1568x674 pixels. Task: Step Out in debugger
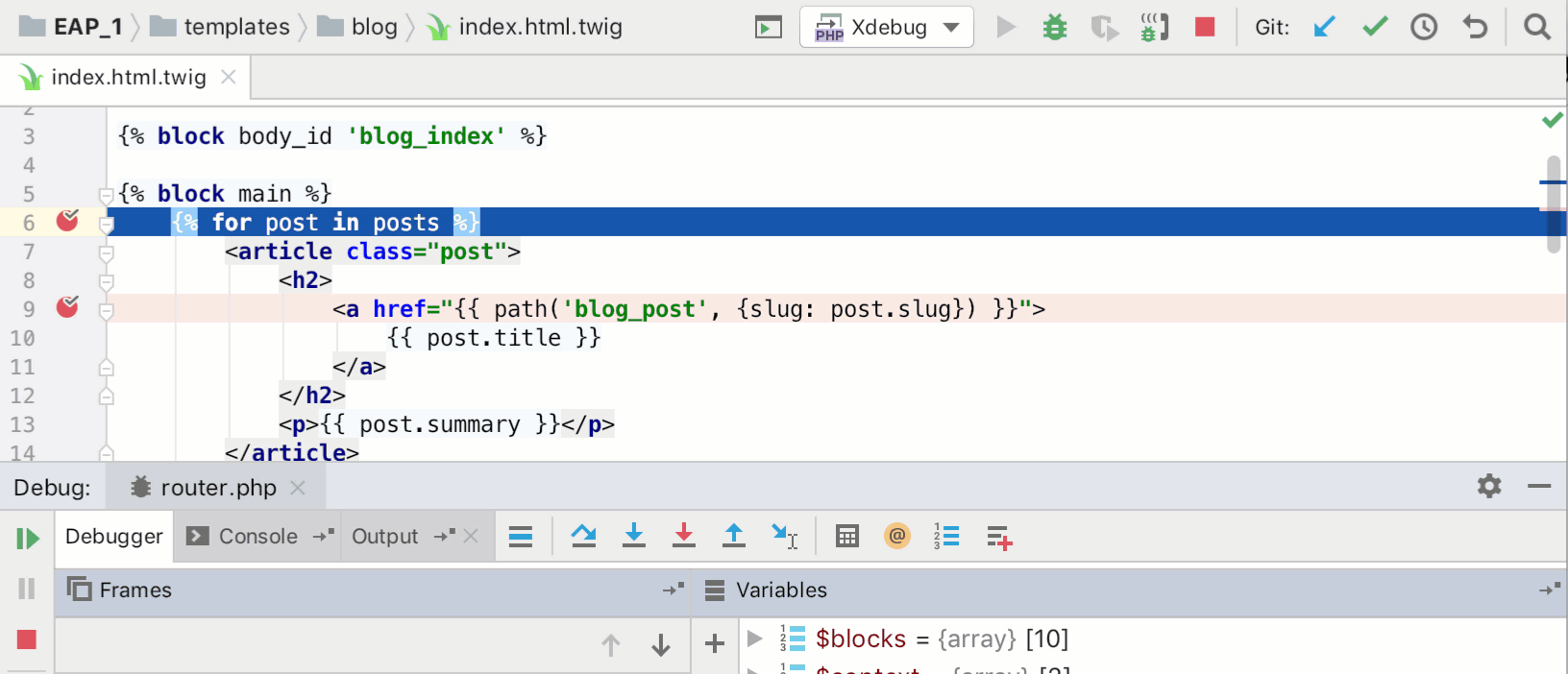click(x=734, y=535)
